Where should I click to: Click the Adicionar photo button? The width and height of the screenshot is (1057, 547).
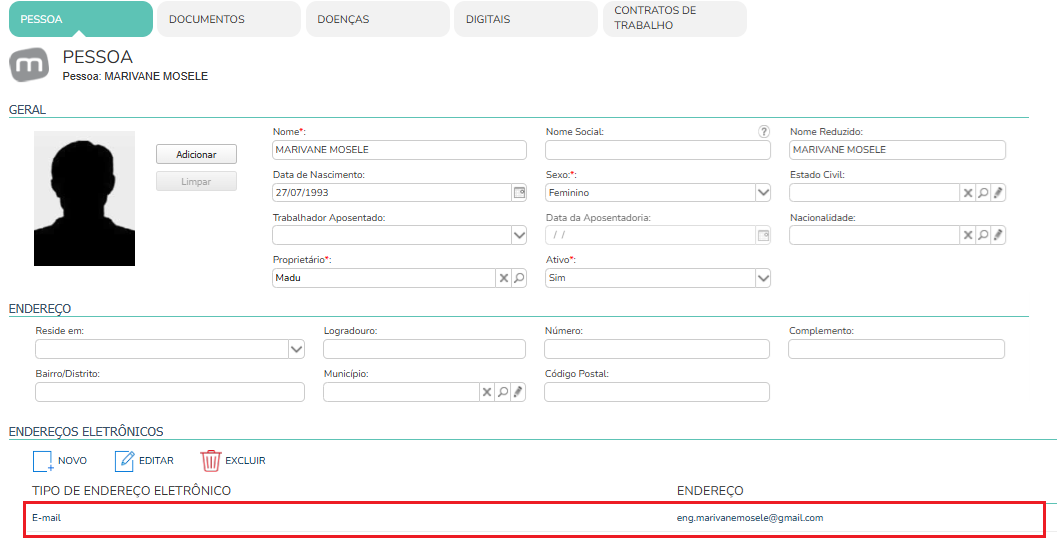(196, 154)
